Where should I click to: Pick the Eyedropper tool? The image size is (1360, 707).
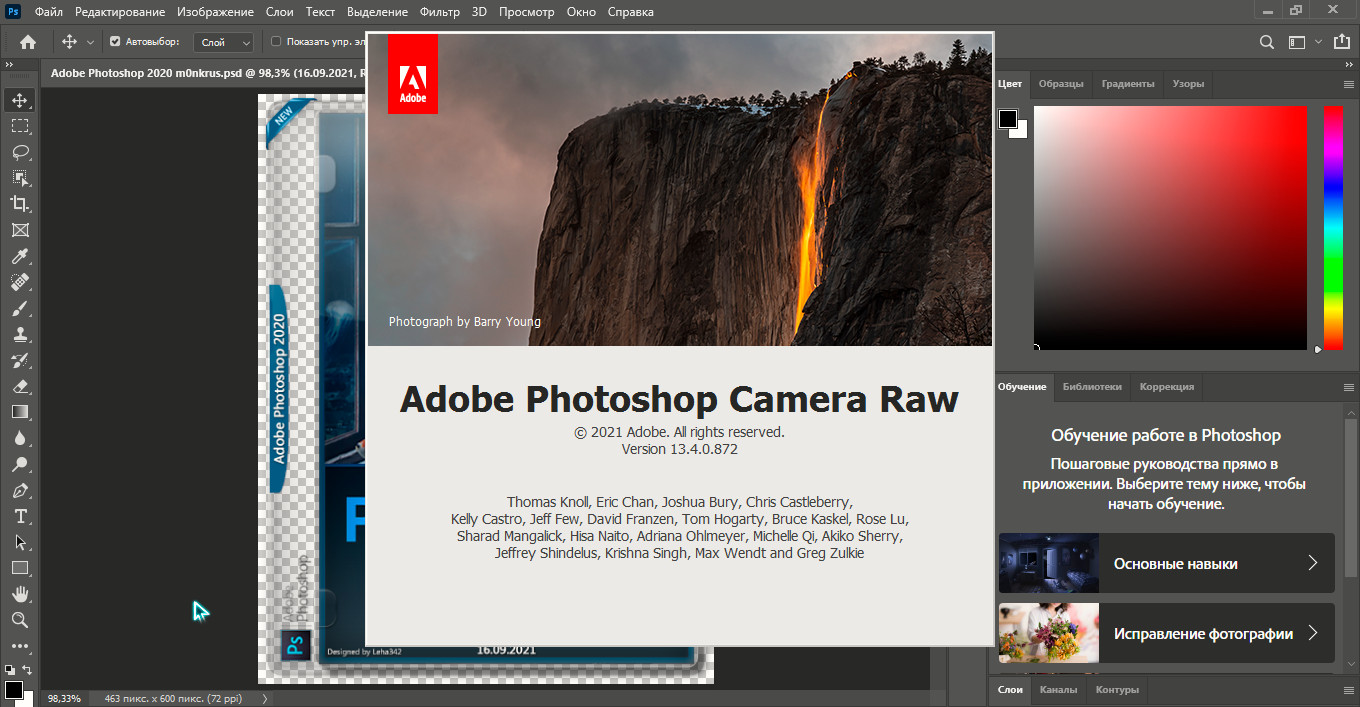coord(20,256)
